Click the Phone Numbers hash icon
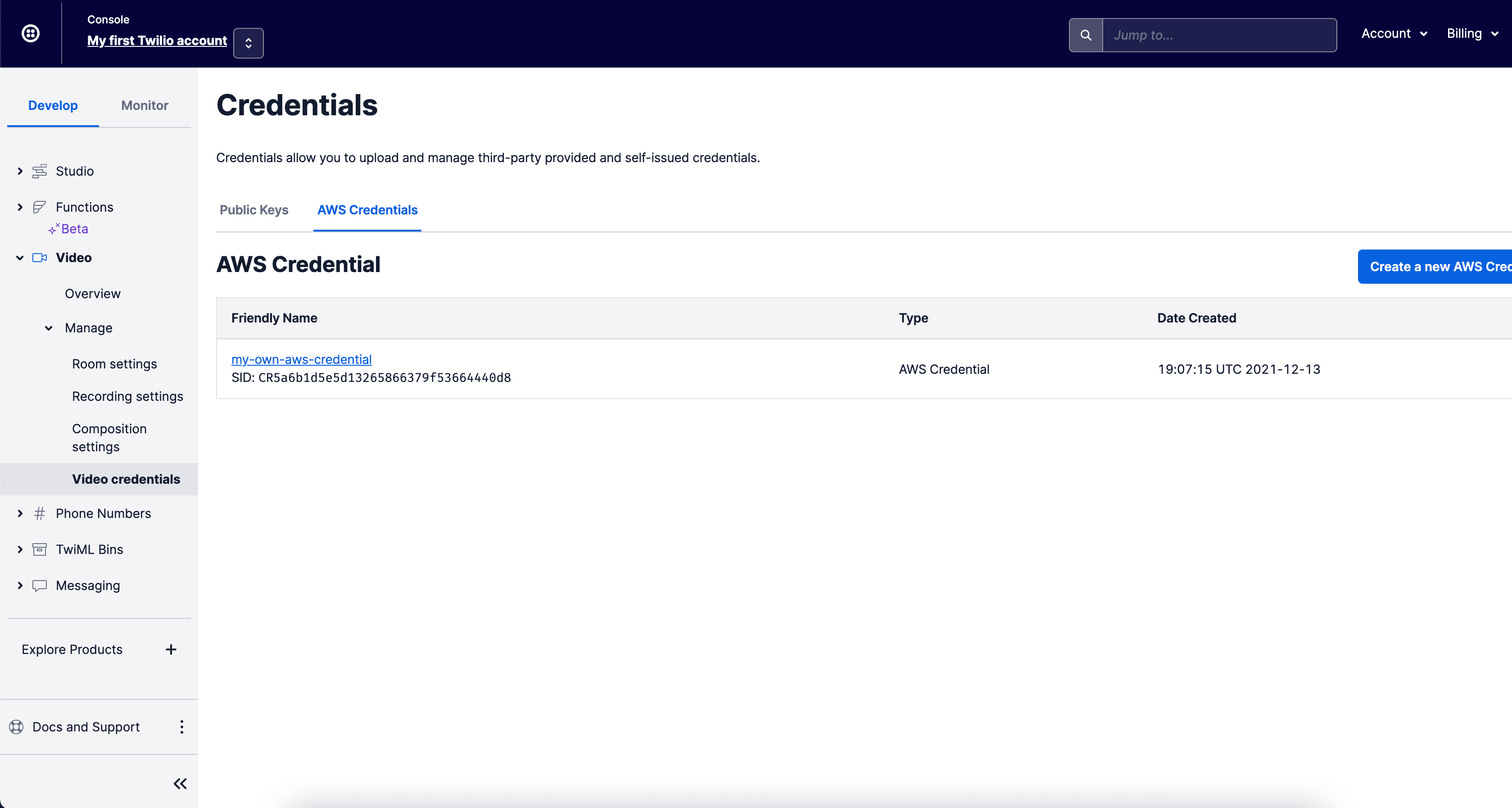 pyautogui.click(x=39, y=513)
